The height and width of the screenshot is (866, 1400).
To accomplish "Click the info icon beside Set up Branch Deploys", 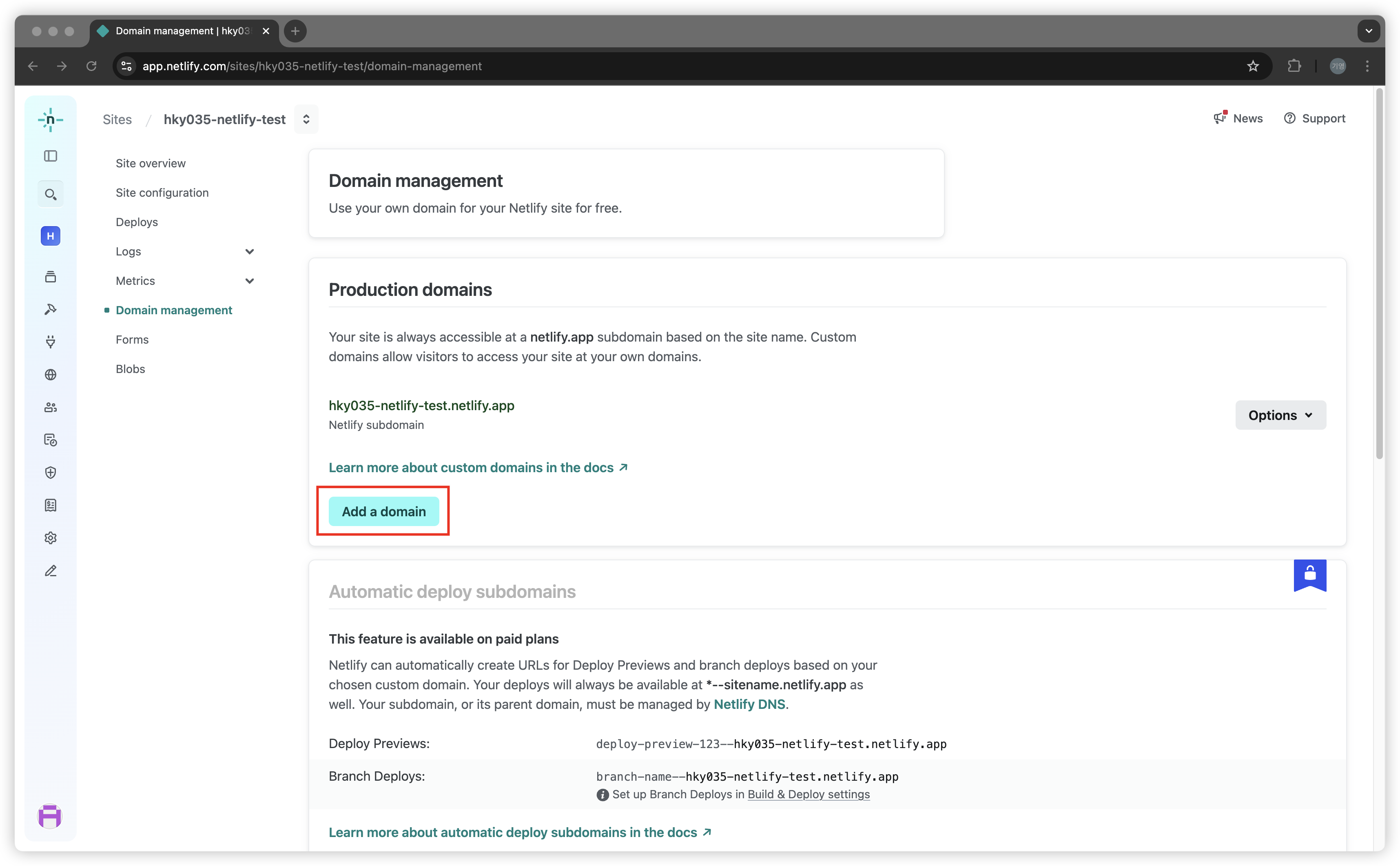I will tap(602, 795).
